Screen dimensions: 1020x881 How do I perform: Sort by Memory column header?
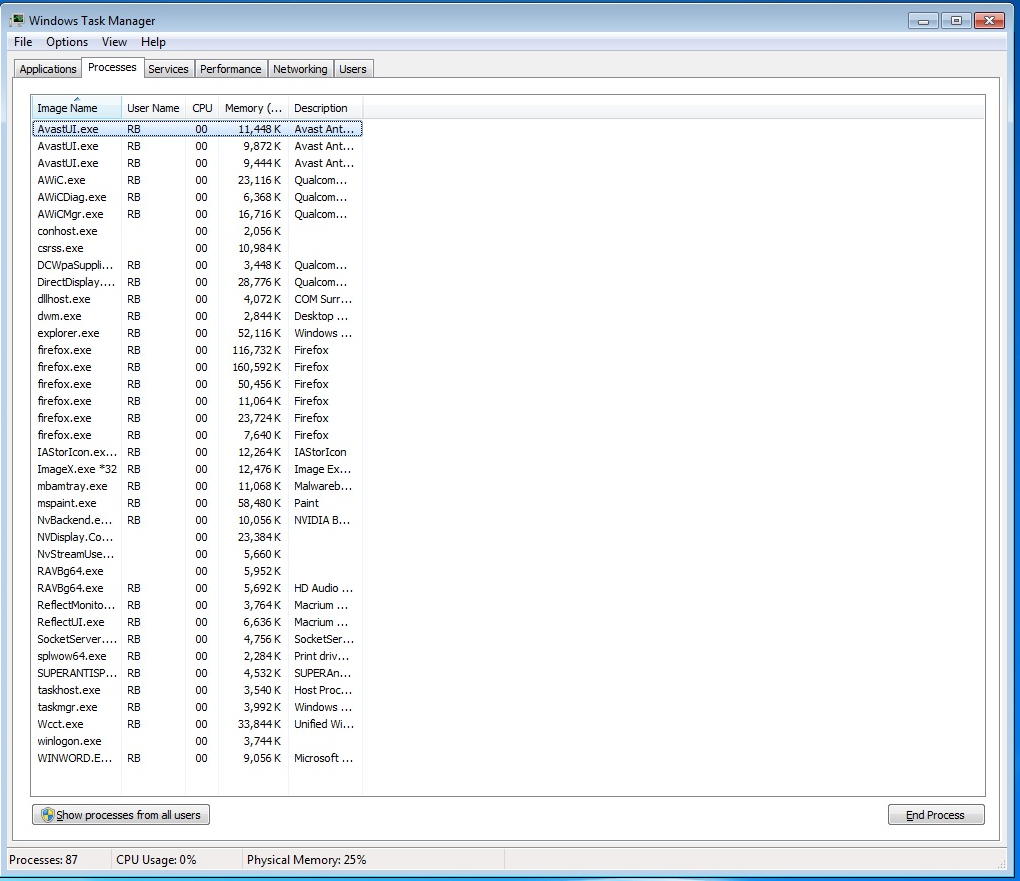[x=254, y=108]
